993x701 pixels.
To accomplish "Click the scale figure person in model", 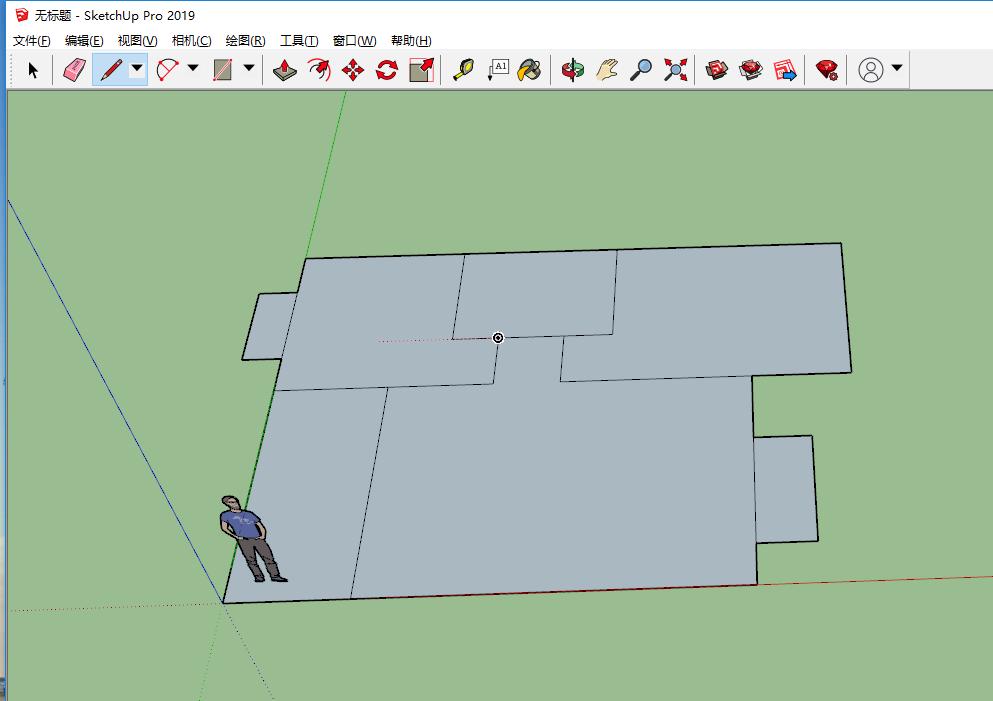I will click(x=248, y=538).
